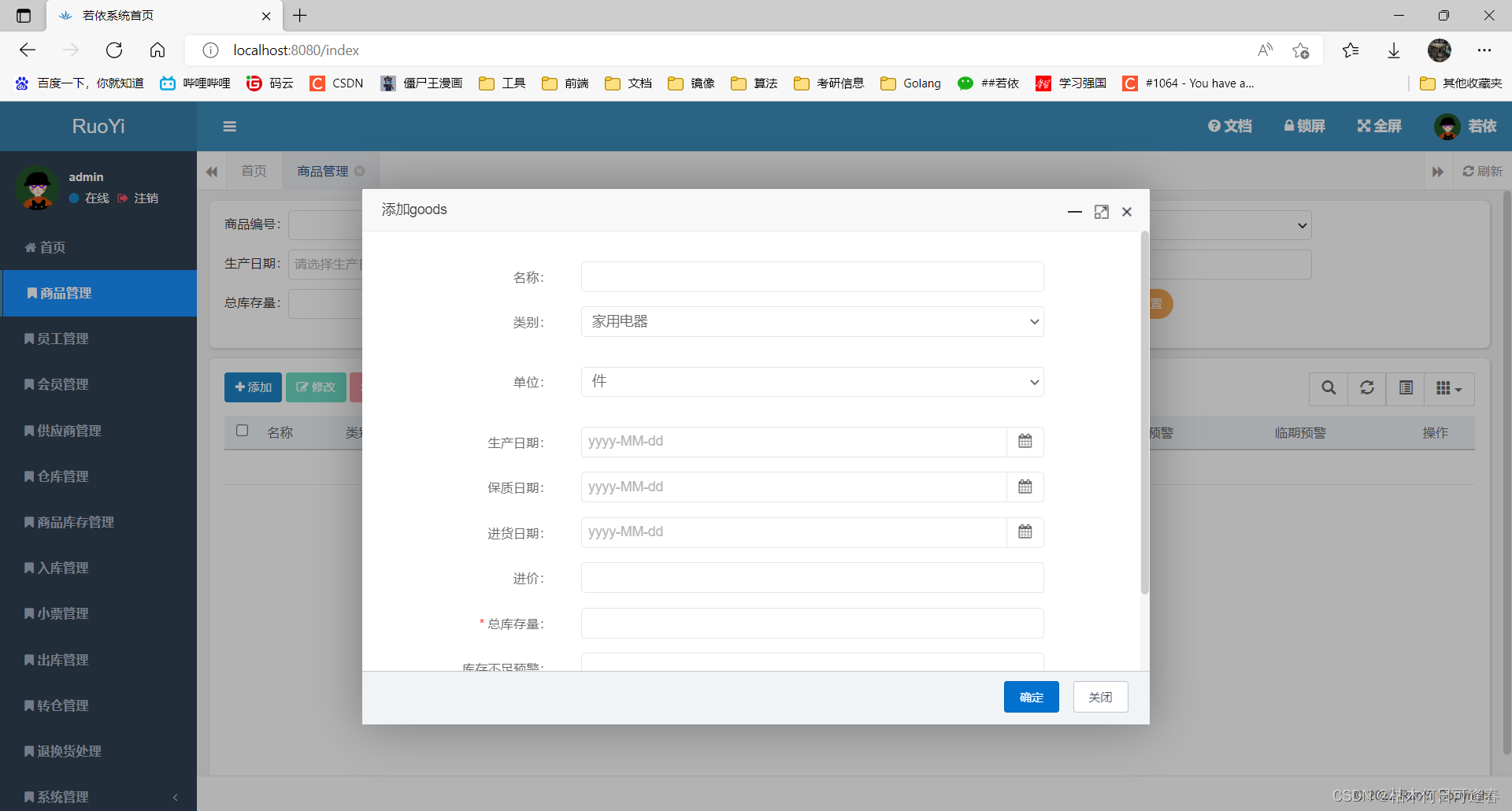
Task: Switch to the 首页 tab
Action: (x=254, y=171)
